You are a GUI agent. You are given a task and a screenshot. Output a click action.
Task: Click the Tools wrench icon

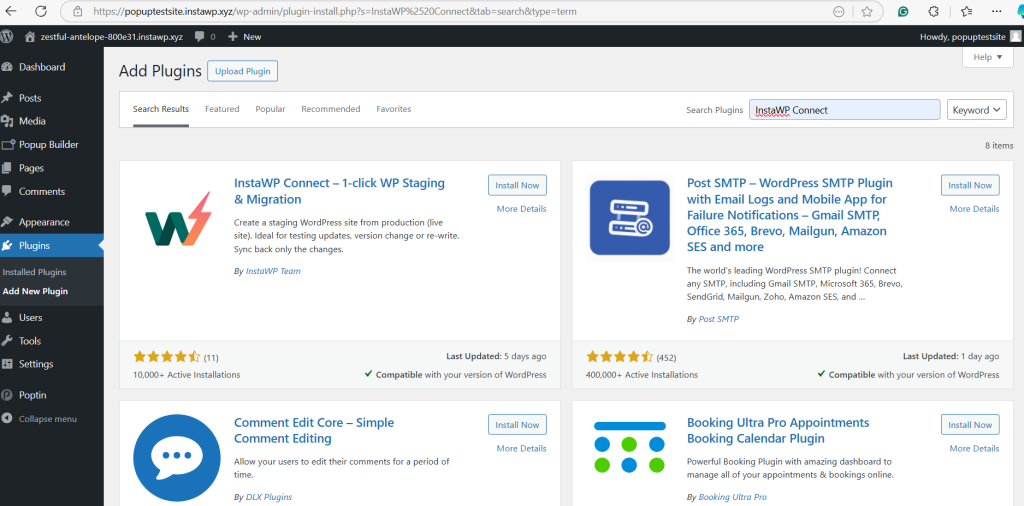point(8,341)
